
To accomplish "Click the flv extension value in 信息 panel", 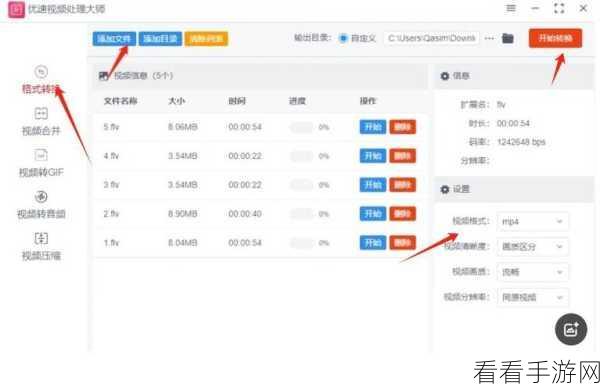I will 501,104.
